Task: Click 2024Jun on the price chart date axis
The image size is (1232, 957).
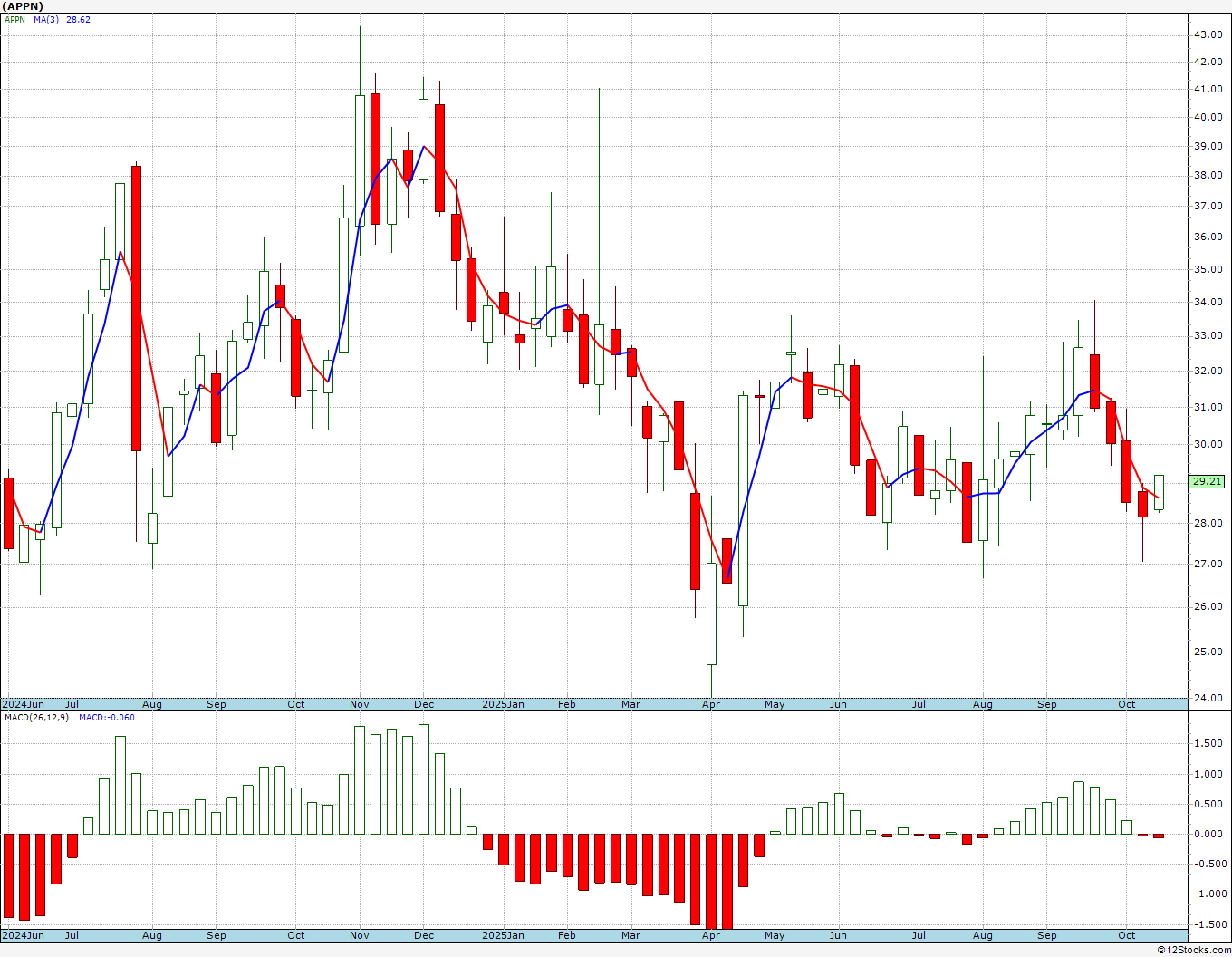Action: (x=23, y=704)
